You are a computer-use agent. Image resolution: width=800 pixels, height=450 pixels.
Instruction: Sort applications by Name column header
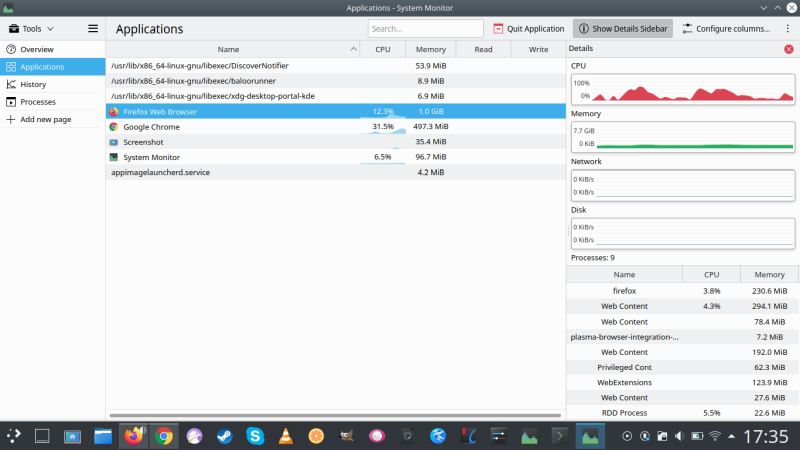[x=229, y=49]
